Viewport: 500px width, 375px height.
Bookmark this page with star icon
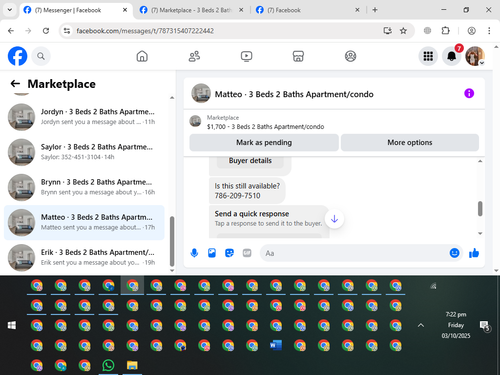pyautogui.click(x=403, y=31)
